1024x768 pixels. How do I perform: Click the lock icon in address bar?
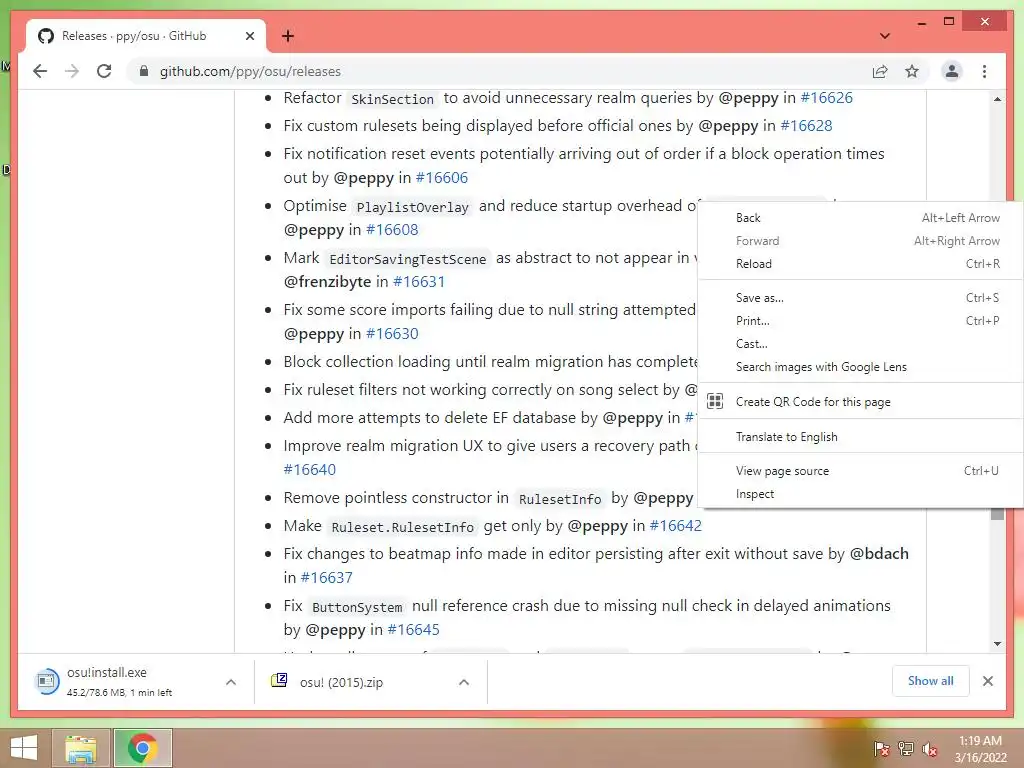point(144,71)
